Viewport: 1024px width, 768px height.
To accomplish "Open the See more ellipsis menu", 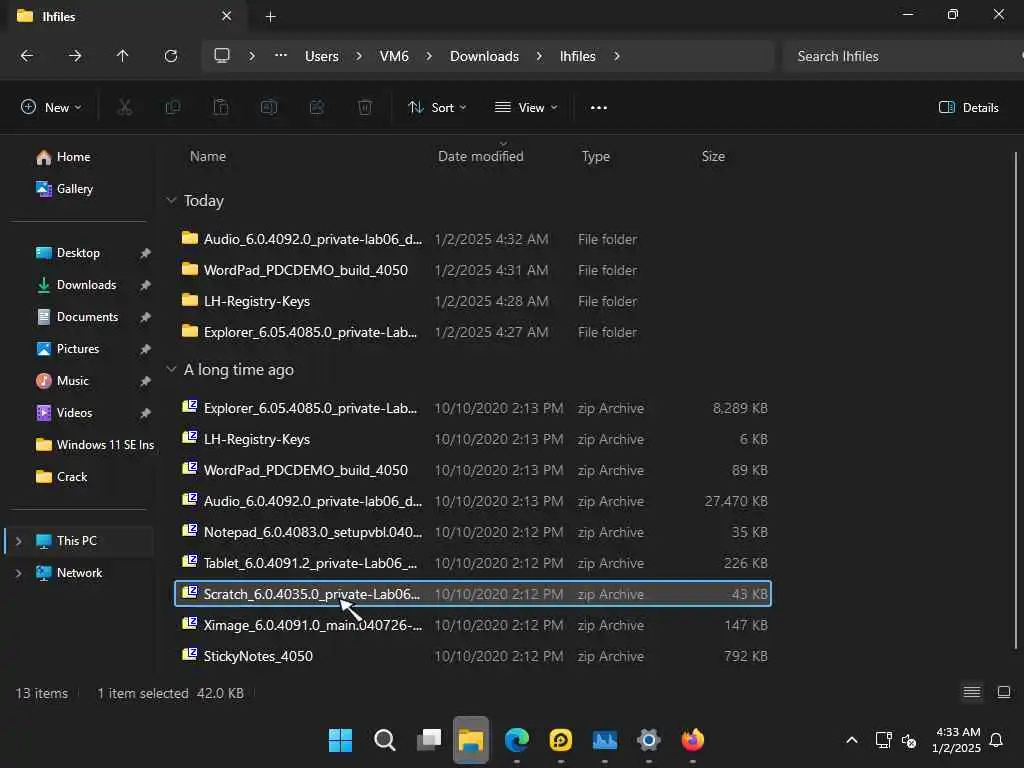I will [599, 108].
